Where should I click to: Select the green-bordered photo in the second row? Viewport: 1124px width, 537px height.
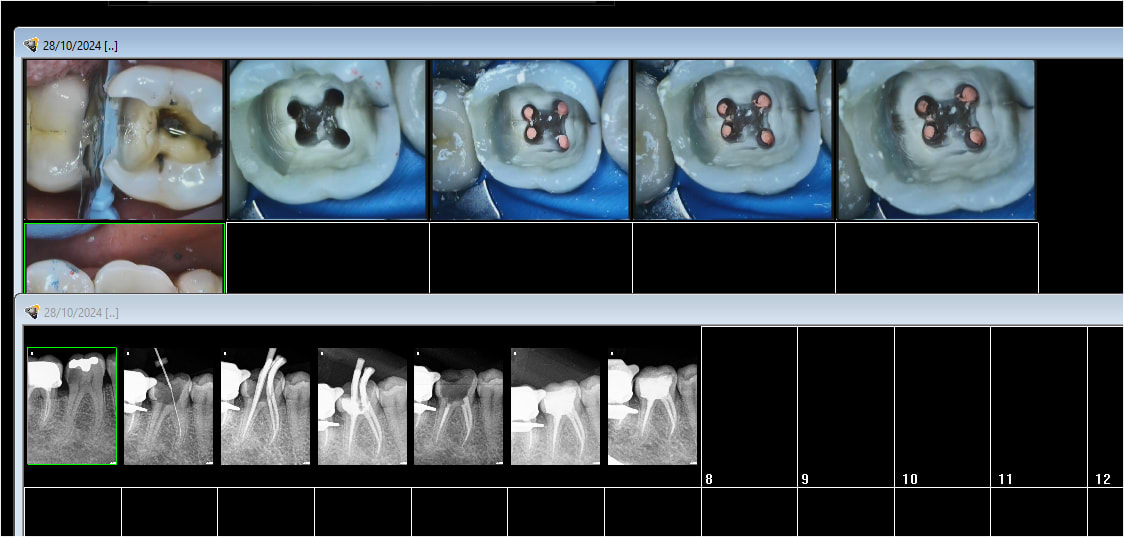(x=125, y=258)
